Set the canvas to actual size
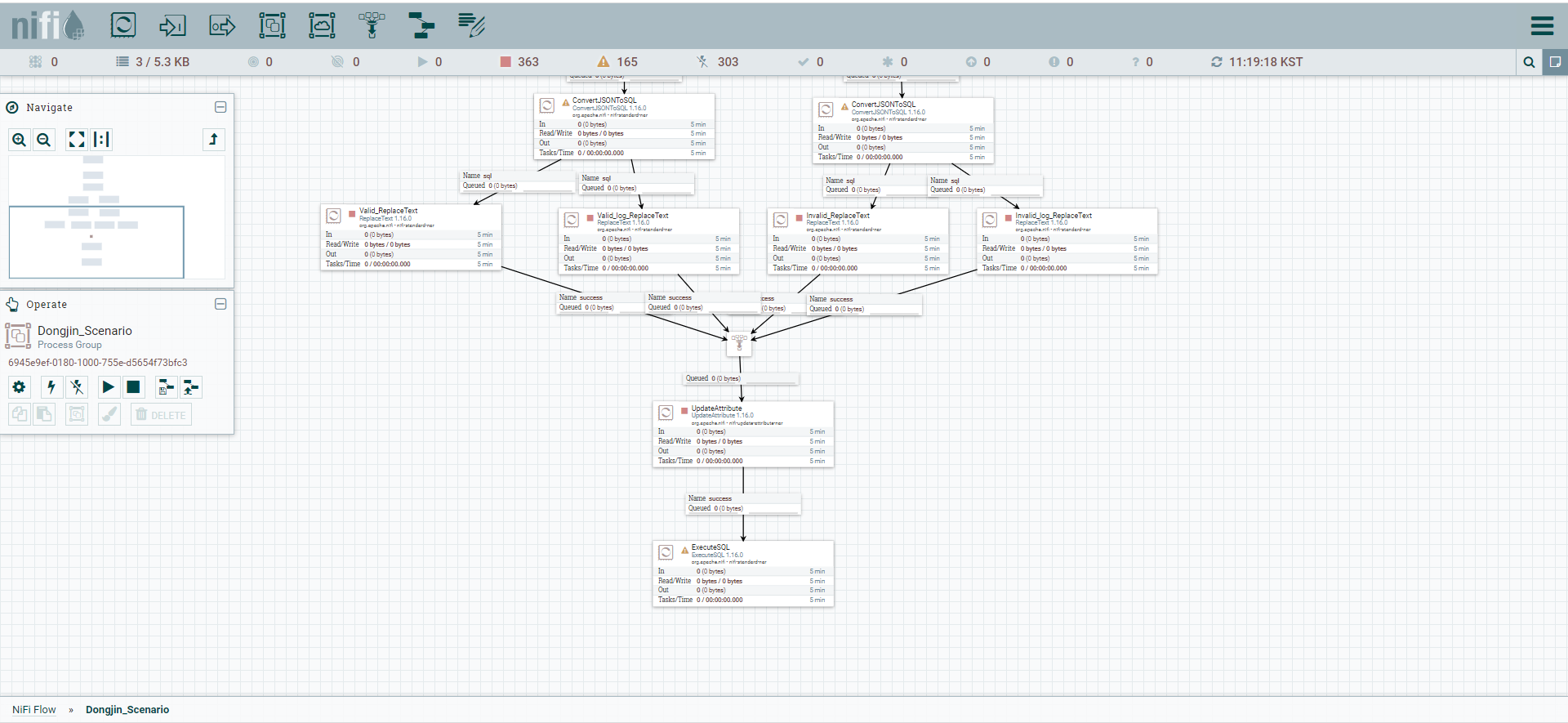1568x723 pixels. click(101, 140)
